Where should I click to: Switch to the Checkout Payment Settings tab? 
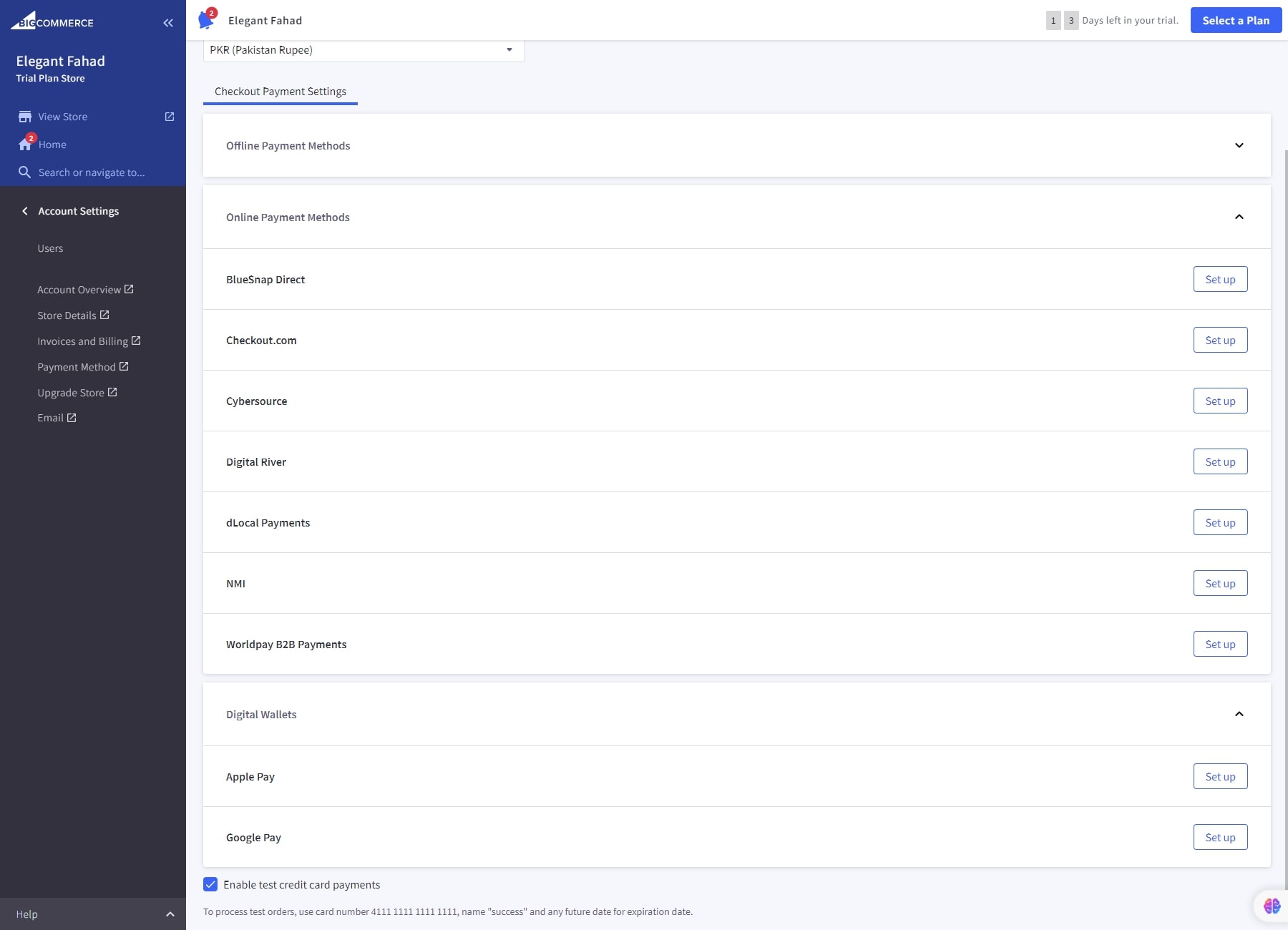(280, 92)
